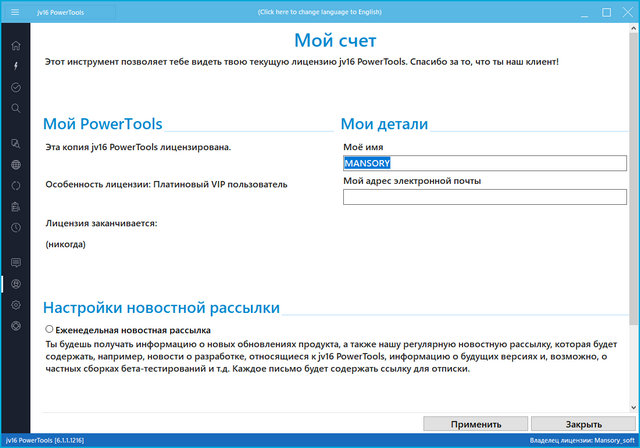Viewport: 640px width, 448px height.
Task: Open the My Account user icon
Action: pos(15,284)
